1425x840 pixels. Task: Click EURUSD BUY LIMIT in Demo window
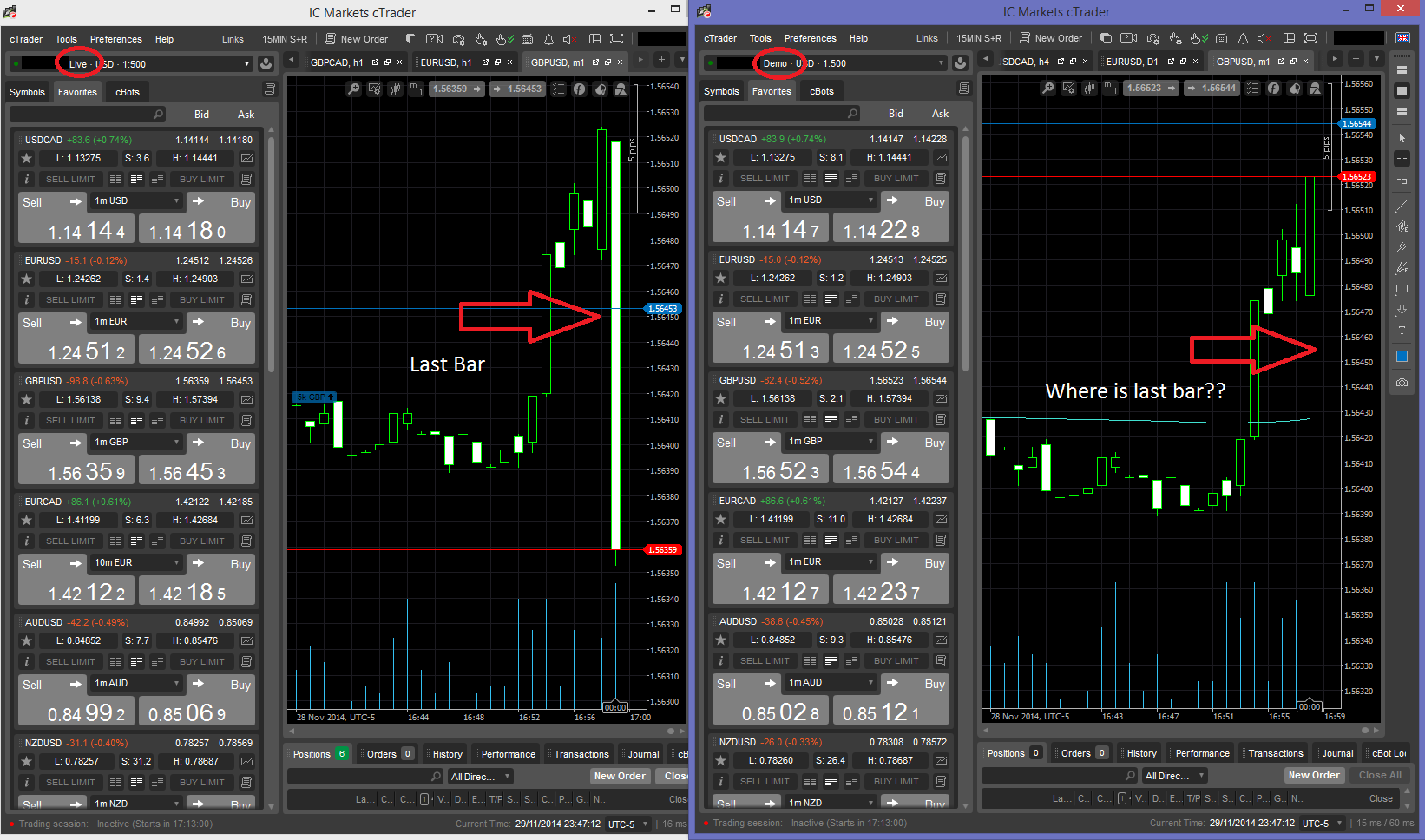click(x=896, y=299)
